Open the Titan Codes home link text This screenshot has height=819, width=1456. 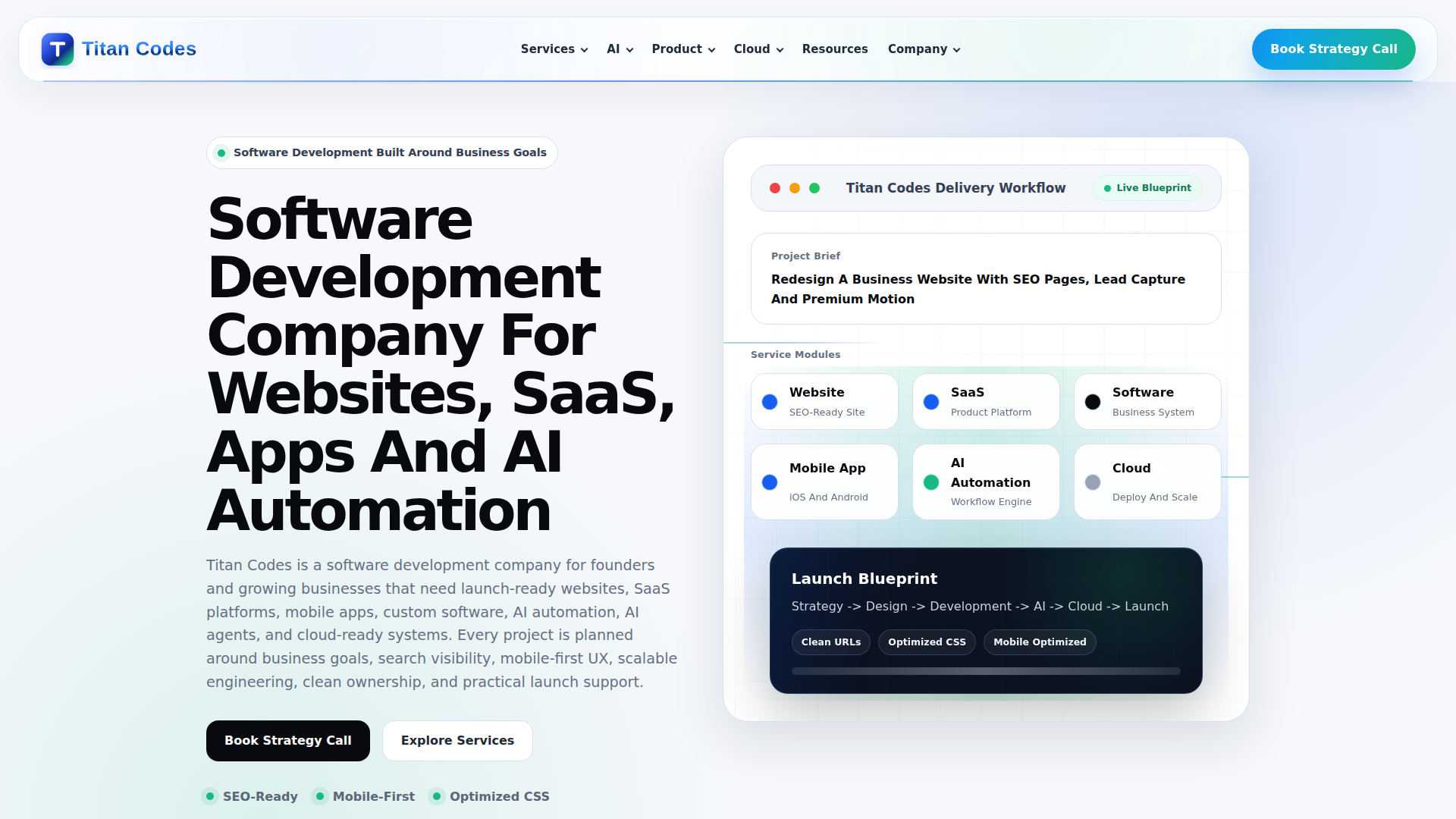coord(139,49)
